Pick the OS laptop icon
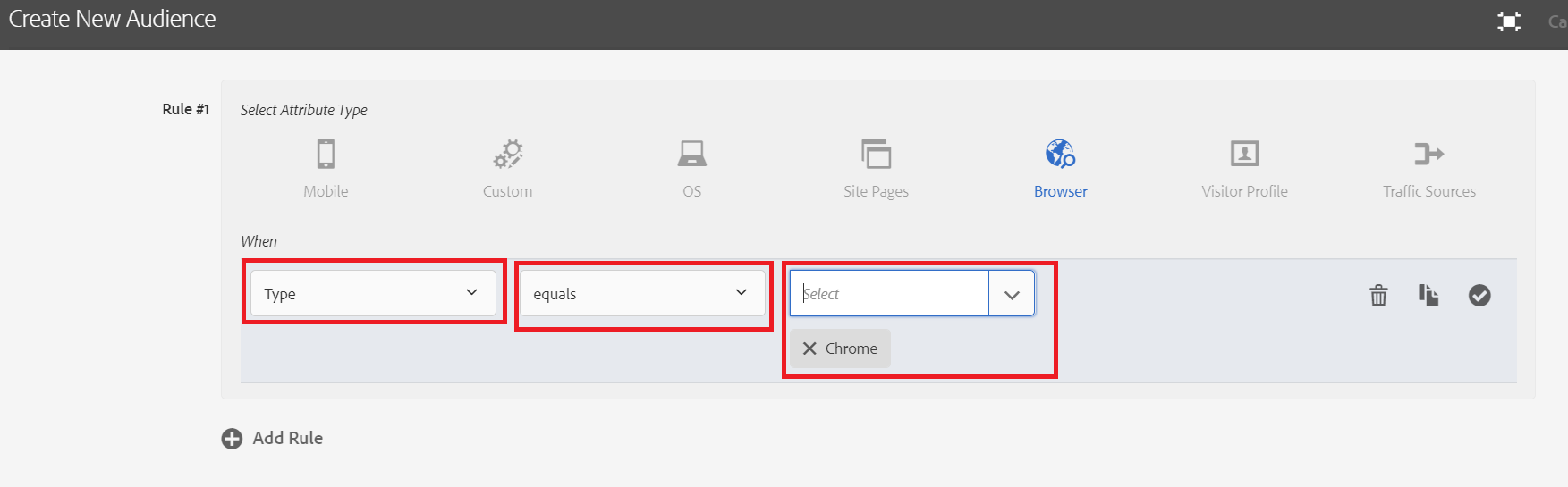This screenshot has height=487, width=1568. coord(691,154)
